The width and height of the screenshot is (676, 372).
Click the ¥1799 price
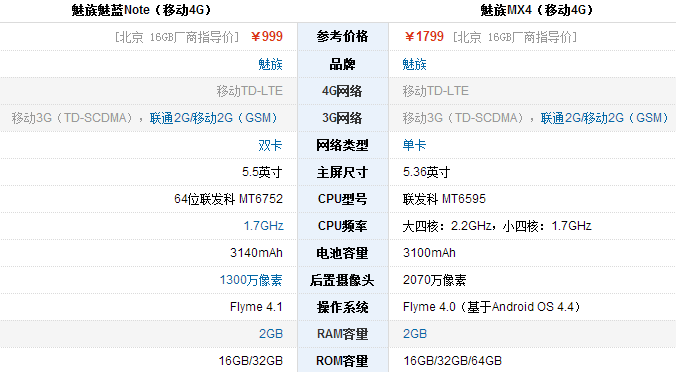click(424, 37)
